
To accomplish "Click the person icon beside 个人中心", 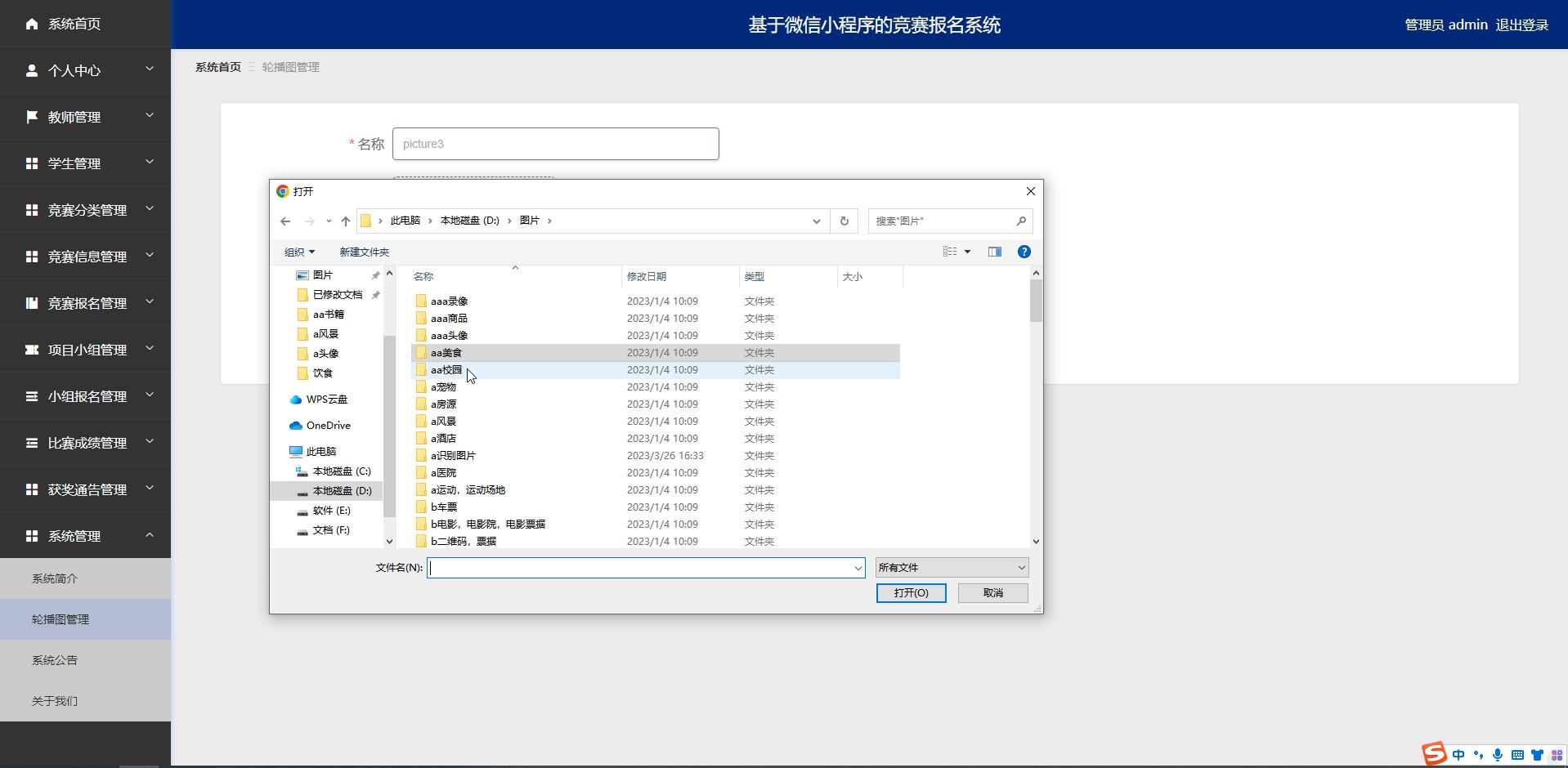I will (32, 70).
